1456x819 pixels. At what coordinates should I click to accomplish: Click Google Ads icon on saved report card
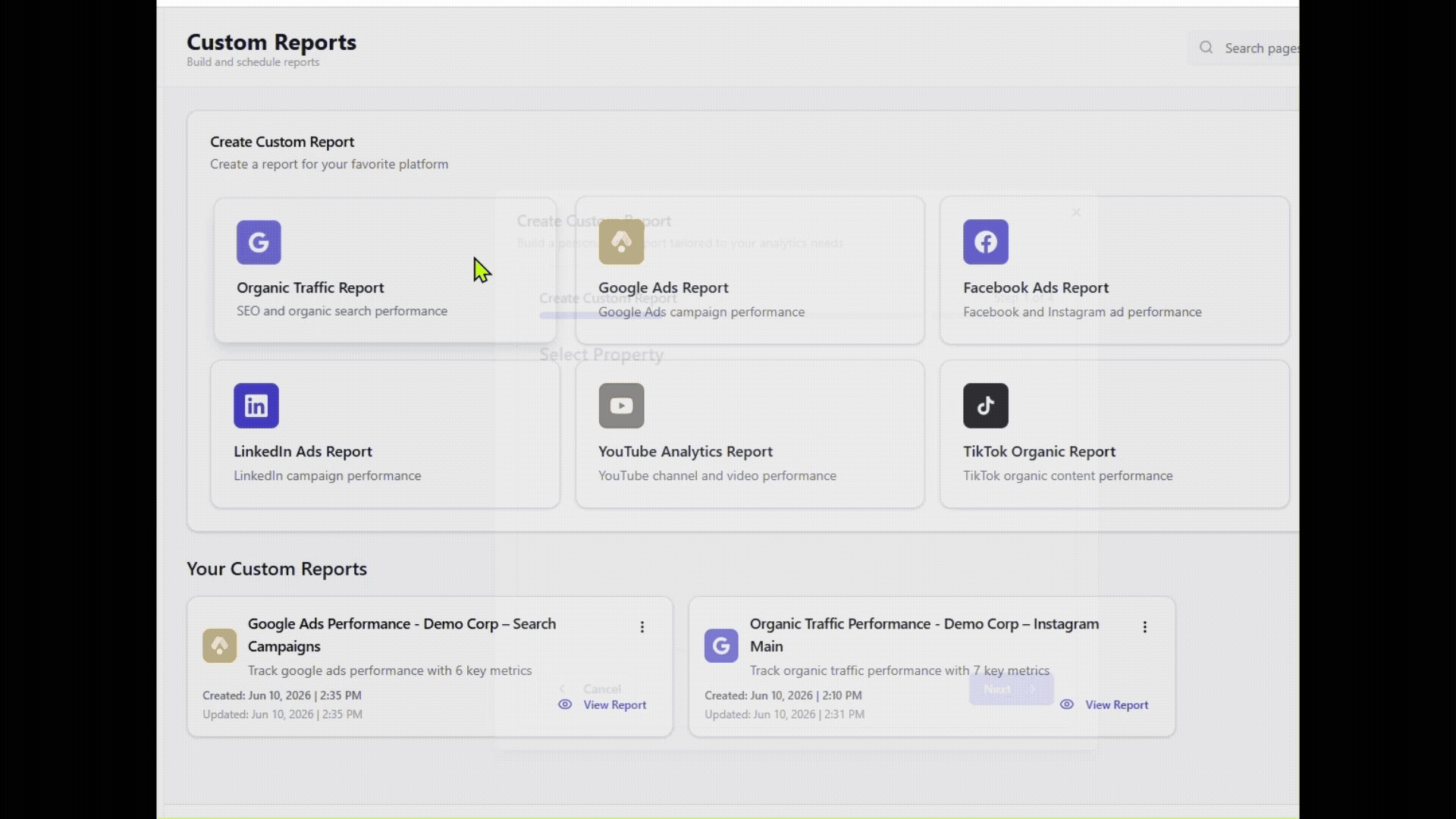pyautogui.click(x=219, y=645)
